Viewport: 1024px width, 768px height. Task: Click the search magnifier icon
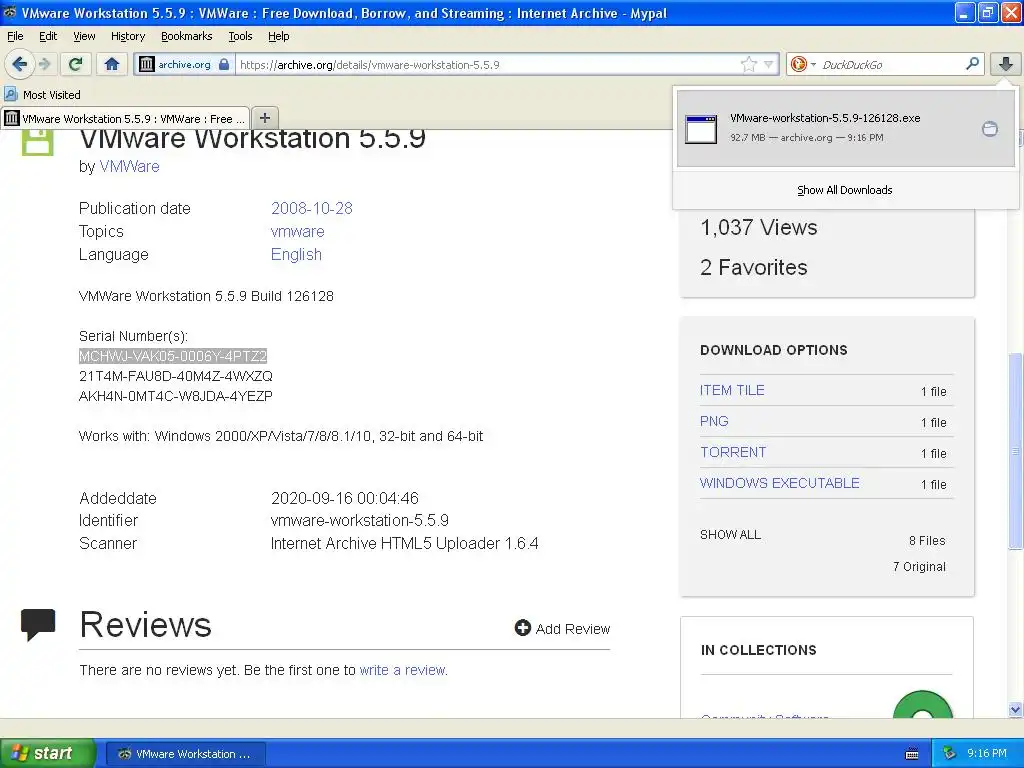(x=972, y=63)
